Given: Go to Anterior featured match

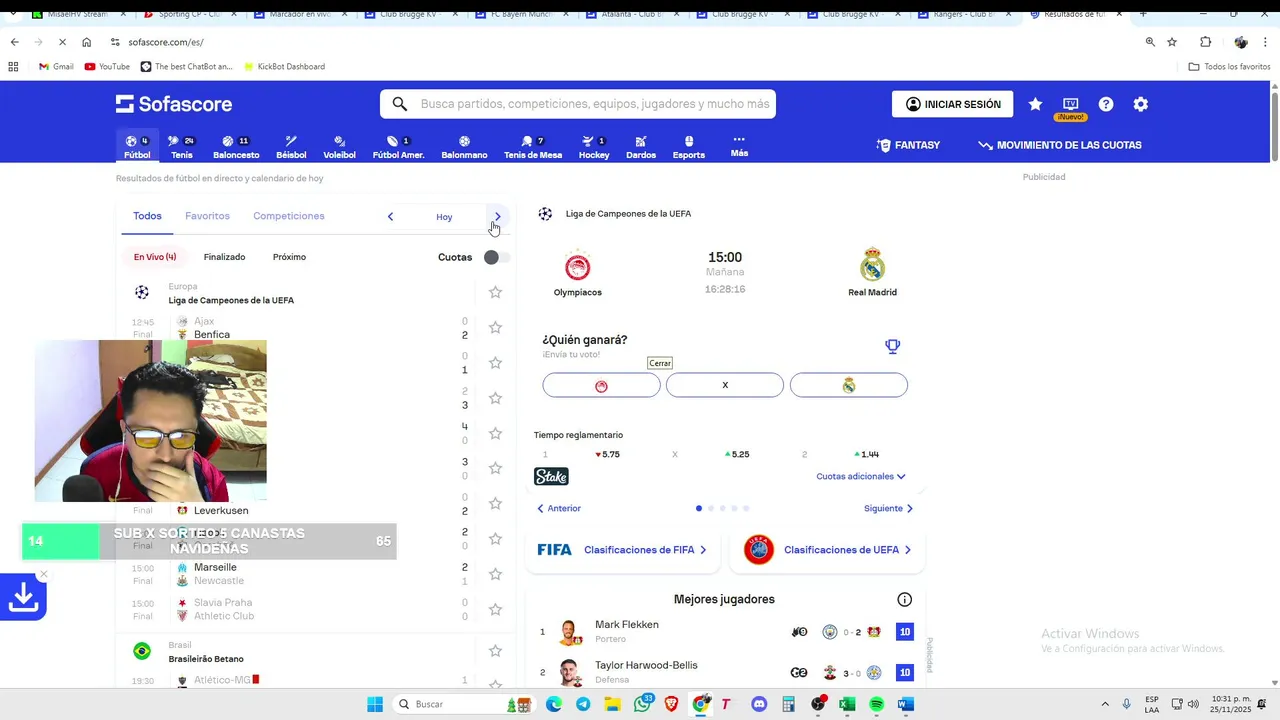Looking at the screenshot, I should point(559,508).
